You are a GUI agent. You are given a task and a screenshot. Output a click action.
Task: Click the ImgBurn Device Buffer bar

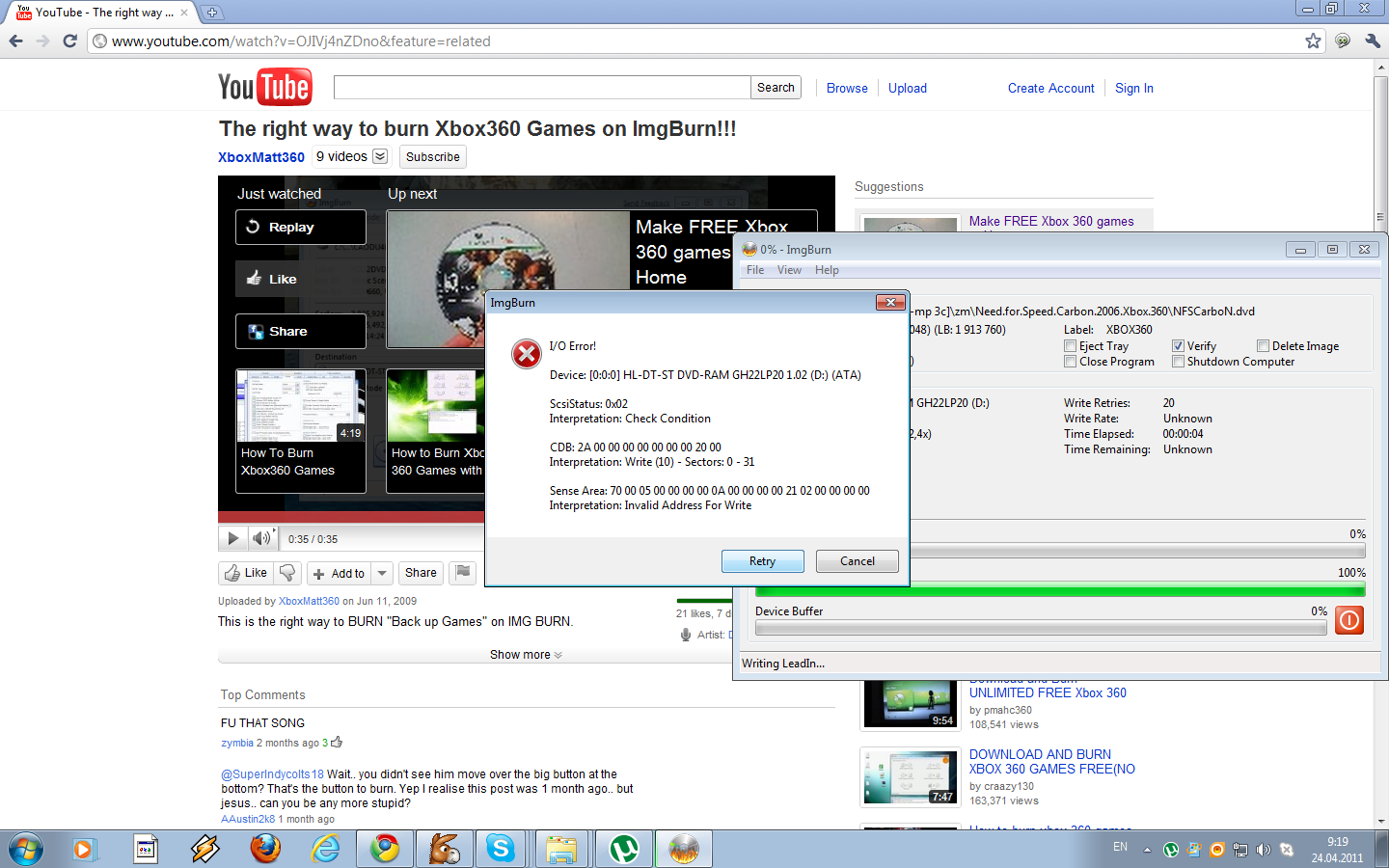1041,628
